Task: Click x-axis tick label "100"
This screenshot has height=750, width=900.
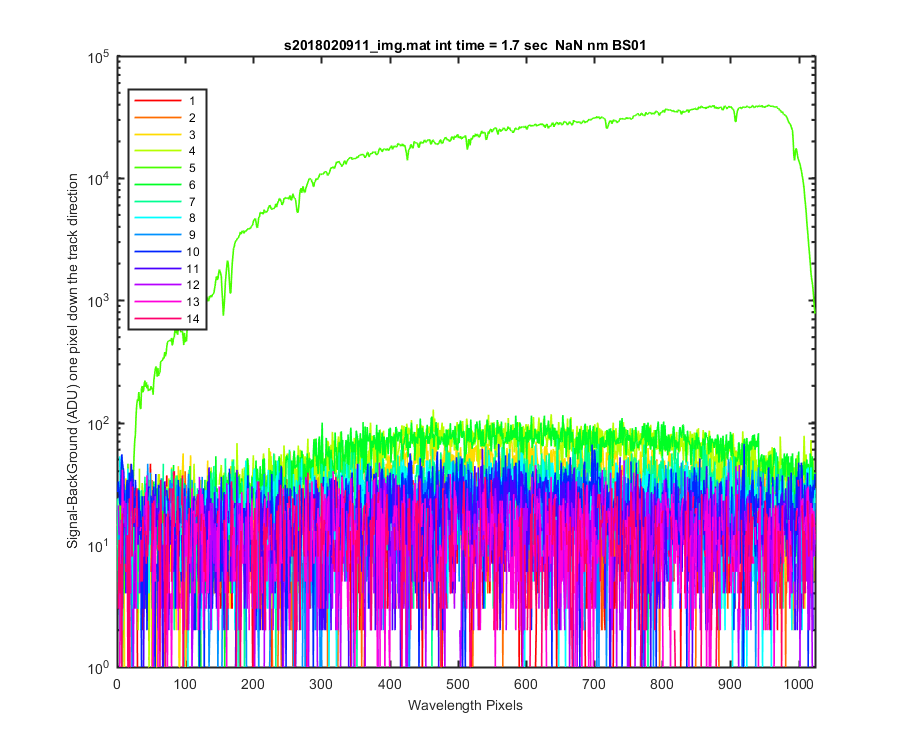Action: pyautogui.click(x=185, y=685)
